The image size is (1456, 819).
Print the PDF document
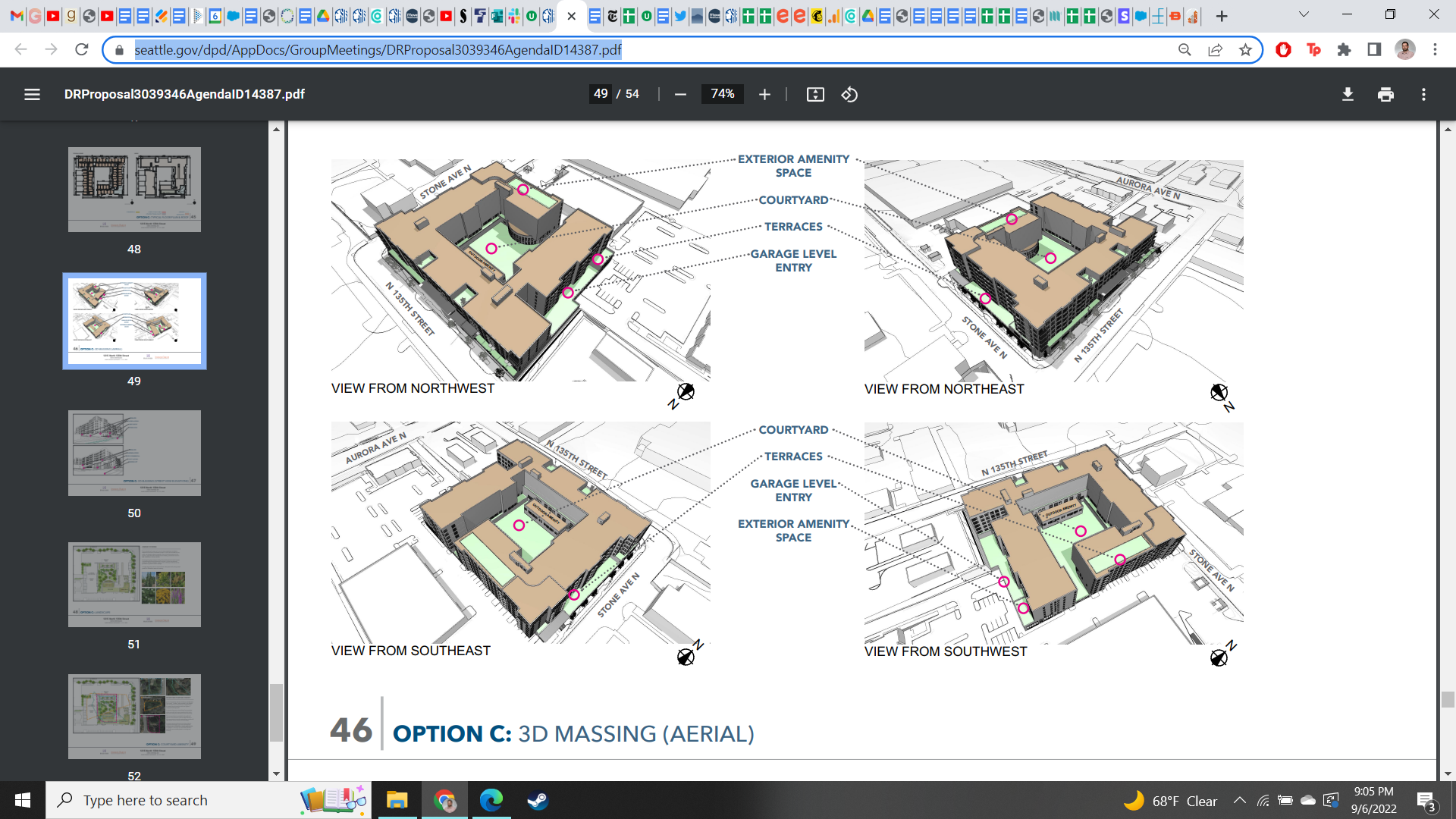pos(1385,94)
